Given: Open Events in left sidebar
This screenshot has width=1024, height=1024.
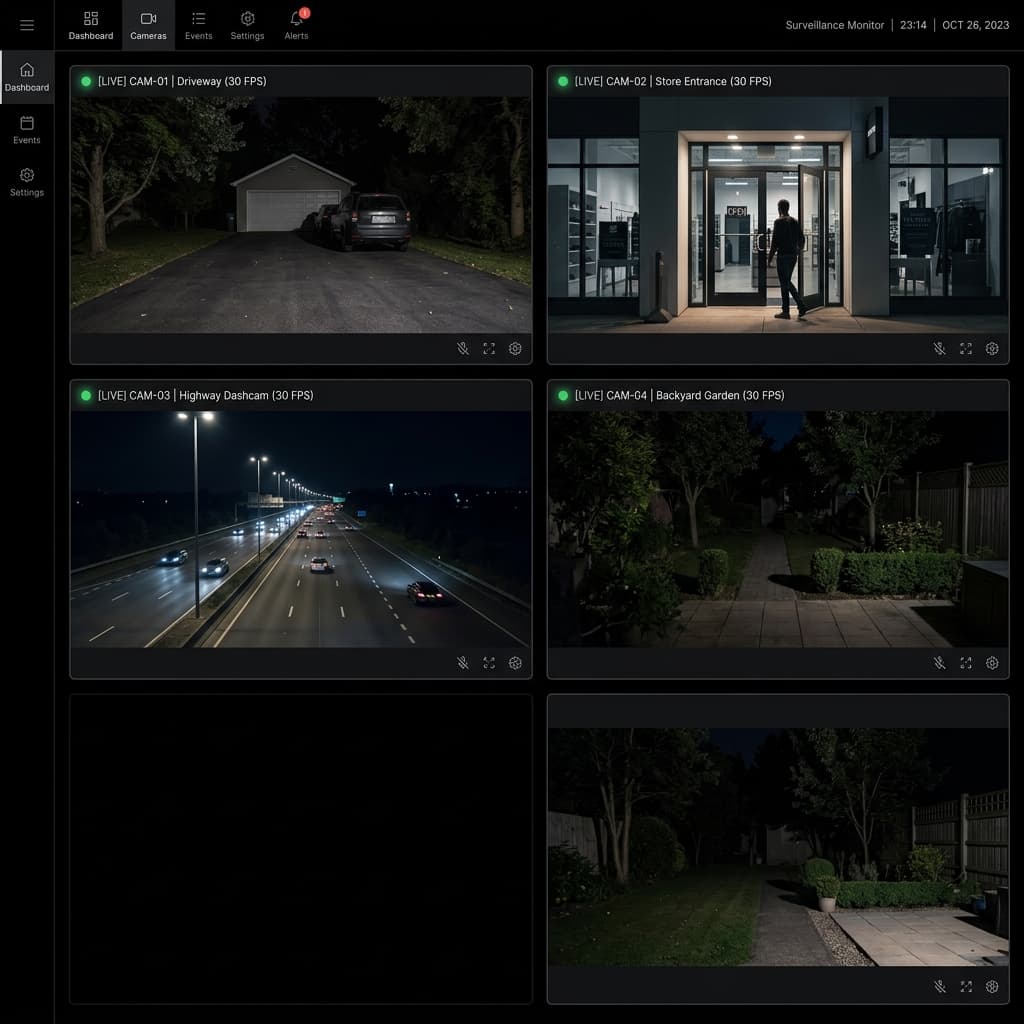Looking at the screenshot, I should pos(27,130).
